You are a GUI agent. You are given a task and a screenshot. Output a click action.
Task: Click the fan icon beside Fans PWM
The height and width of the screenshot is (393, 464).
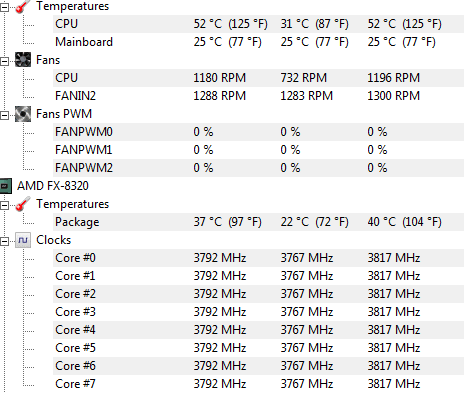pos(23,114)
